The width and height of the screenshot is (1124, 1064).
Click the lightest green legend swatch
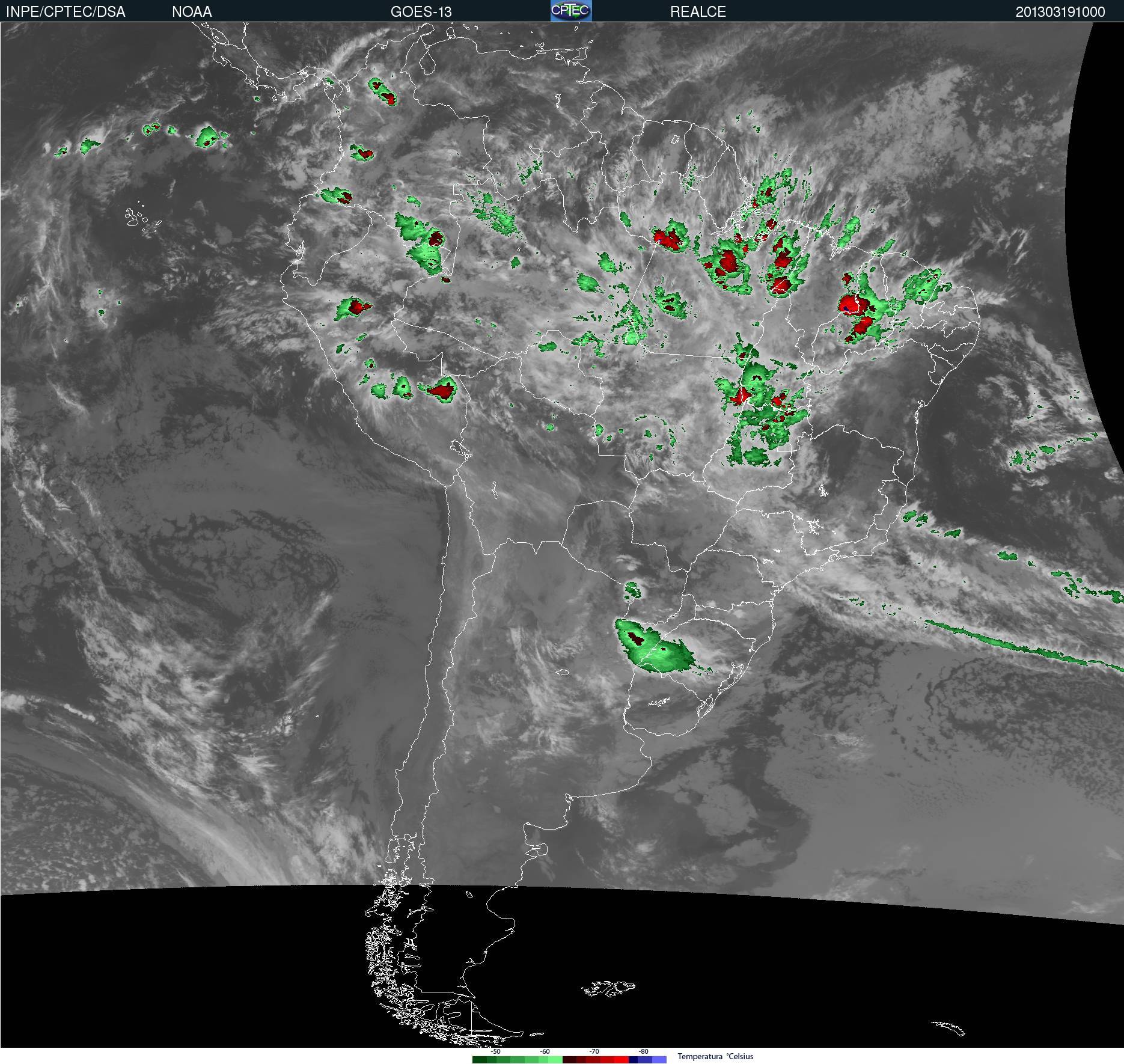pyautogui.click(x=555, y=1060)
